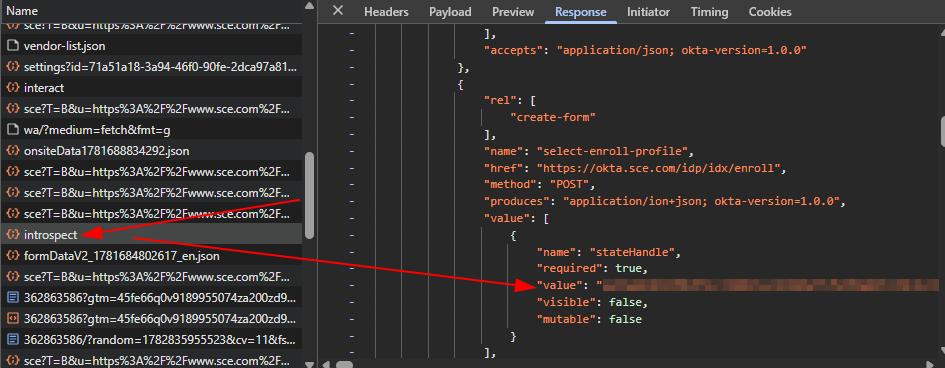Viewport: 945px width, 368px height.
Task: Click the JSON icon beside formDataV2_1781684802617_en.json
Action: [12, 256]
